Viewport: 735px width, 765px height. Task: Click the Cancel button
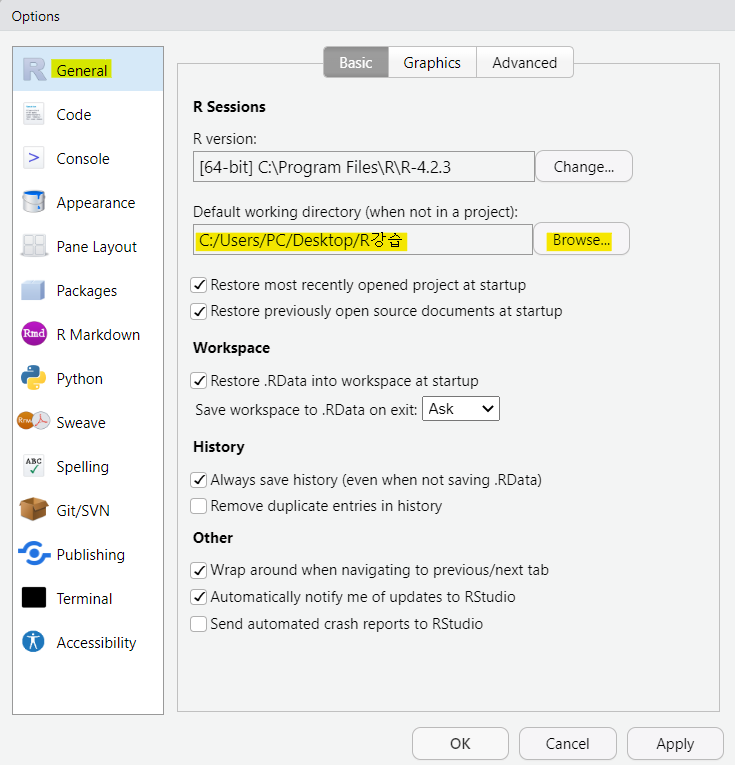pyautogui.click(x=567, y=744)
